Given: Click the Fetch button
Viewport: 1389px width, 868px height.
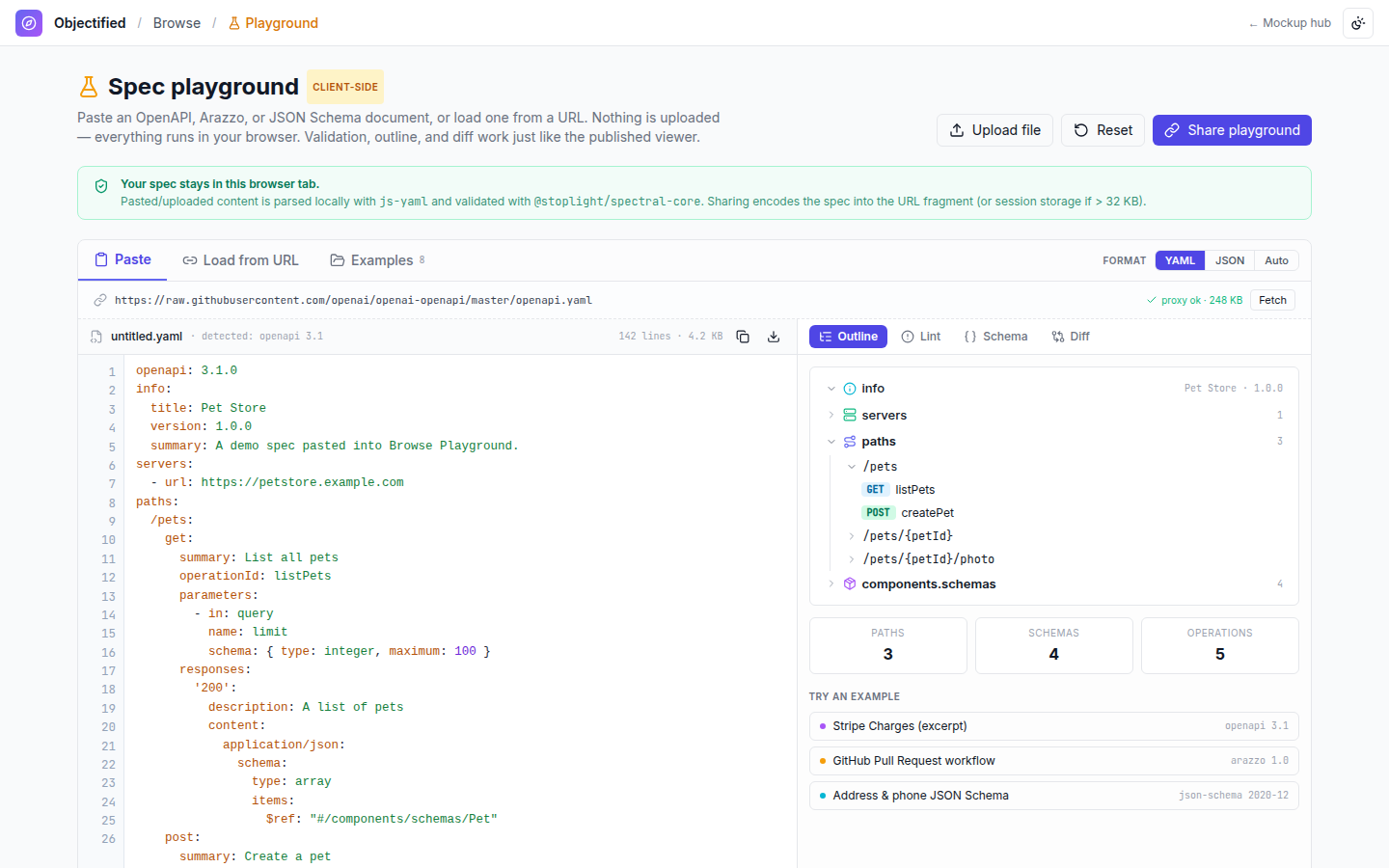Looking at the screenshot, I should click(x=1272, y=300).
